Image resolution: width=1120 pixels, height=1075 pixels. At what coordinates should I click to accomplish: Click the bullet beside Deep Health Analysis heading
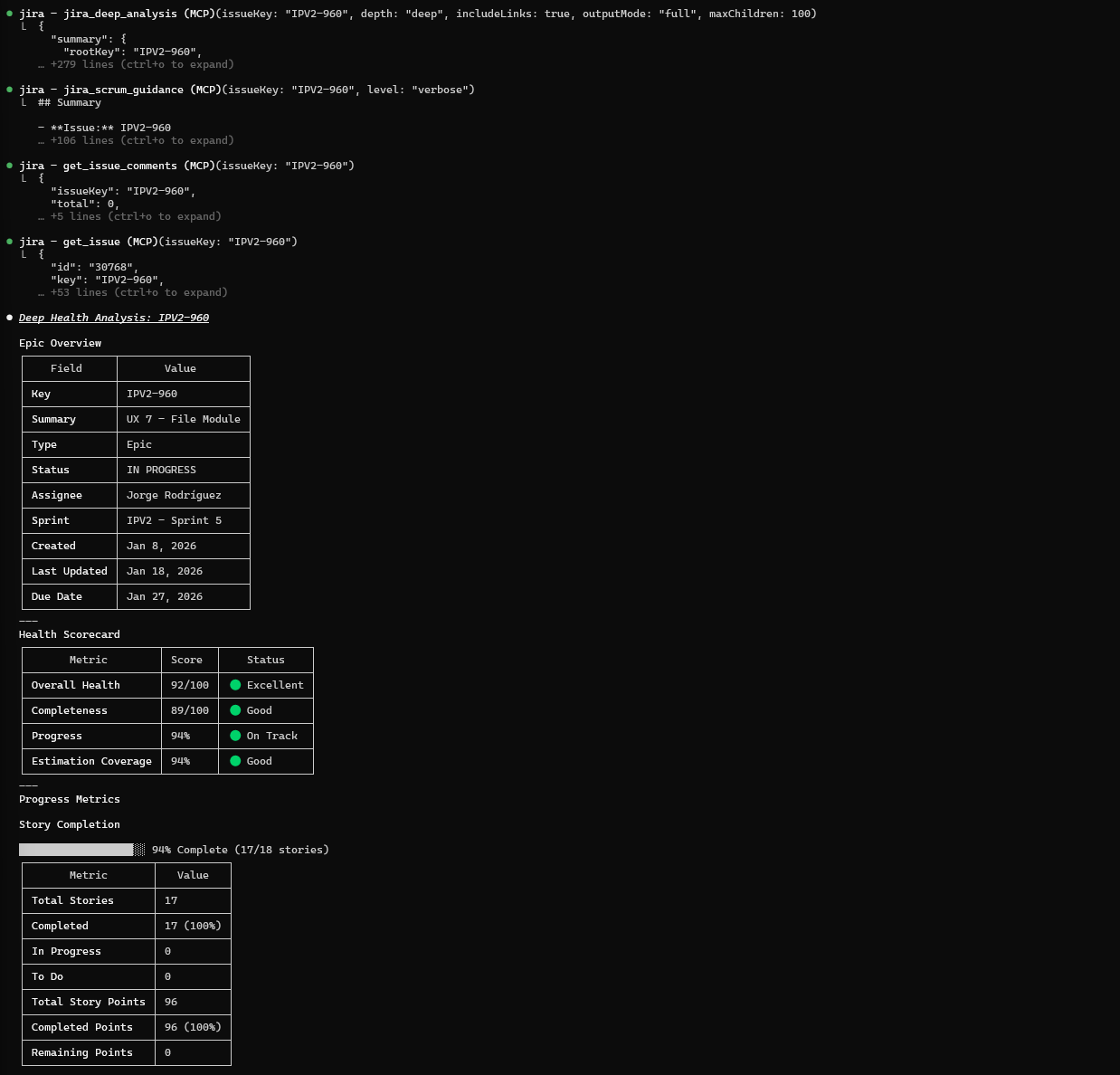9,317
